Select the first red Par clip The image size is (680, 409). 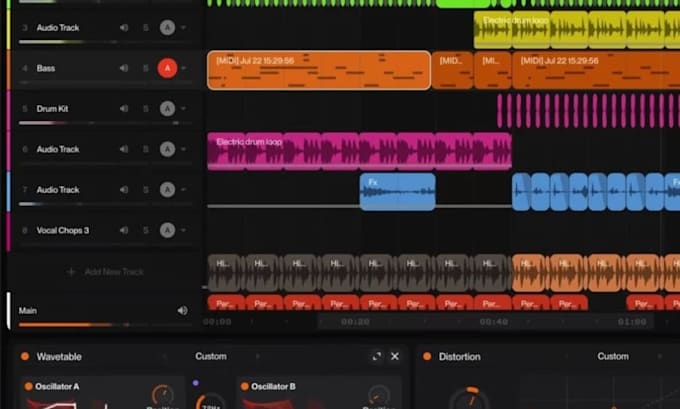[226, 303]
